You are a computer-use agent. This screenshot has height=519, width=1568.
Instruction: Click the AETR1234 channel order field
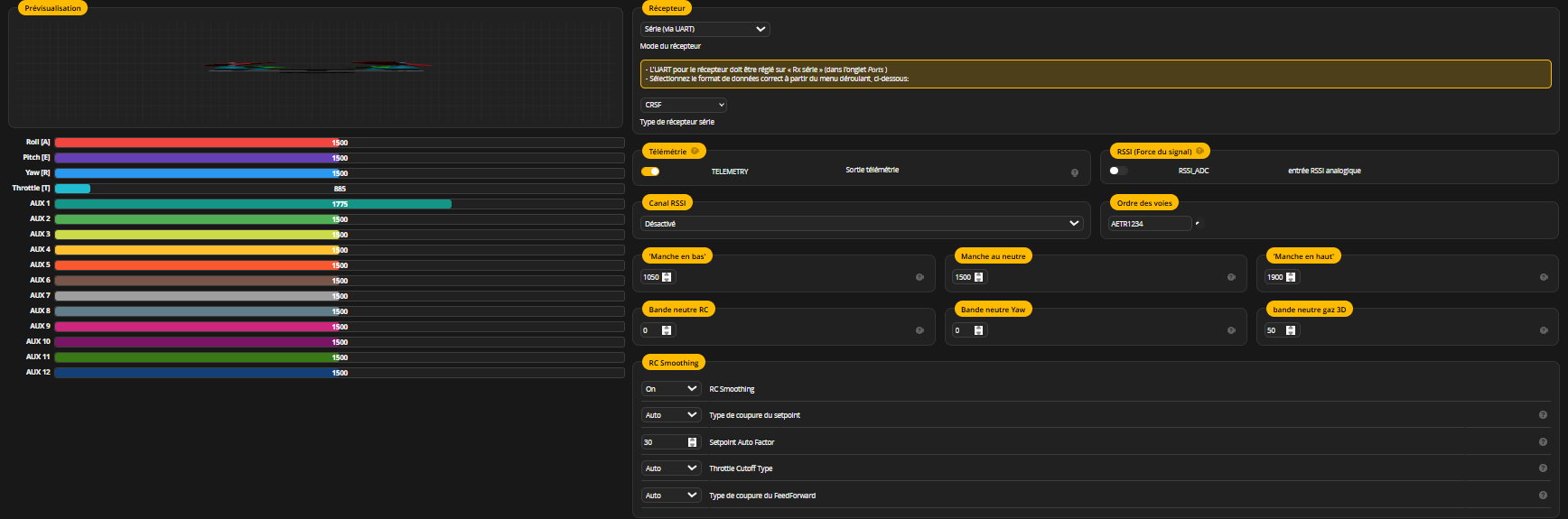[x=1149, y=224]
